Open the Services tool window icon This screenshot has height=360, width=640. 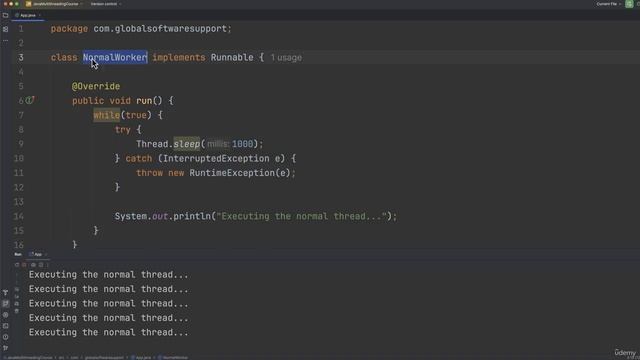pos(5,315)
